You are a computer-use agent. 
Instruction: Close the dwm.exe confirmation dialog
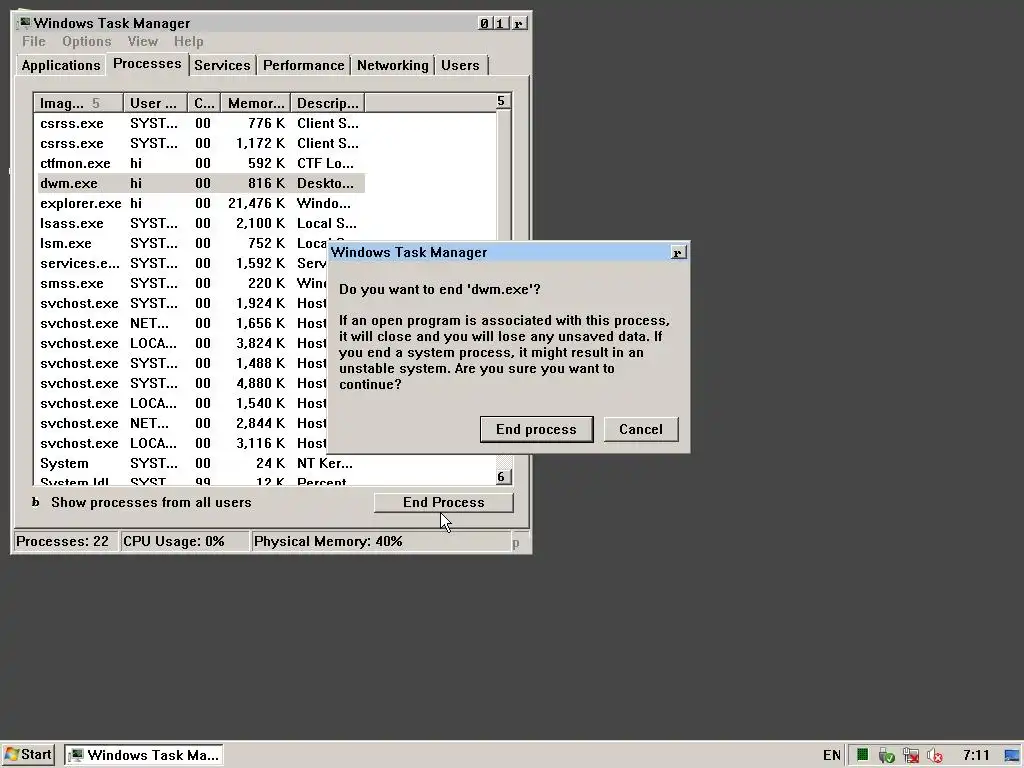click(x=678, y=253)
